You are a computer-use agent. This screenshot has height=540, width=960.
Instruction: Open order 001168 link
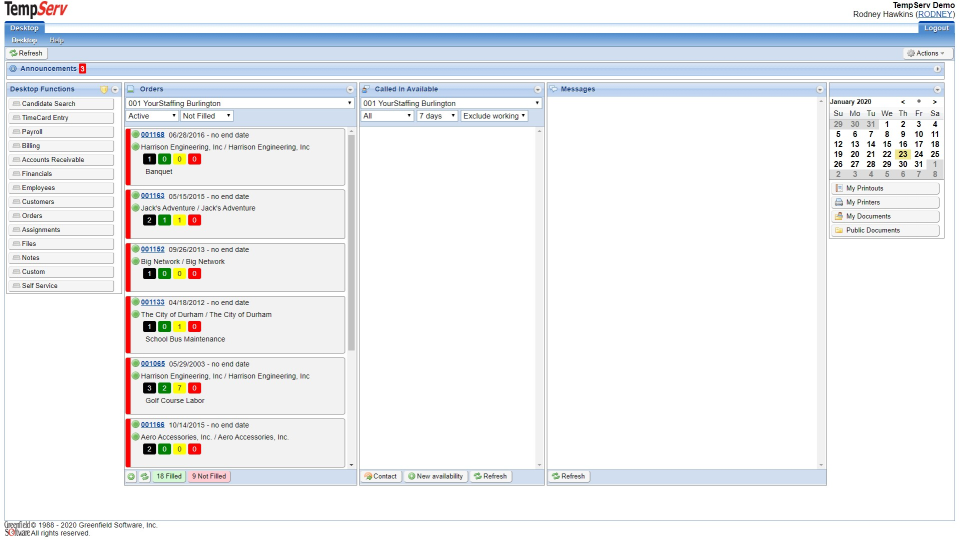(x=152, y=135)
